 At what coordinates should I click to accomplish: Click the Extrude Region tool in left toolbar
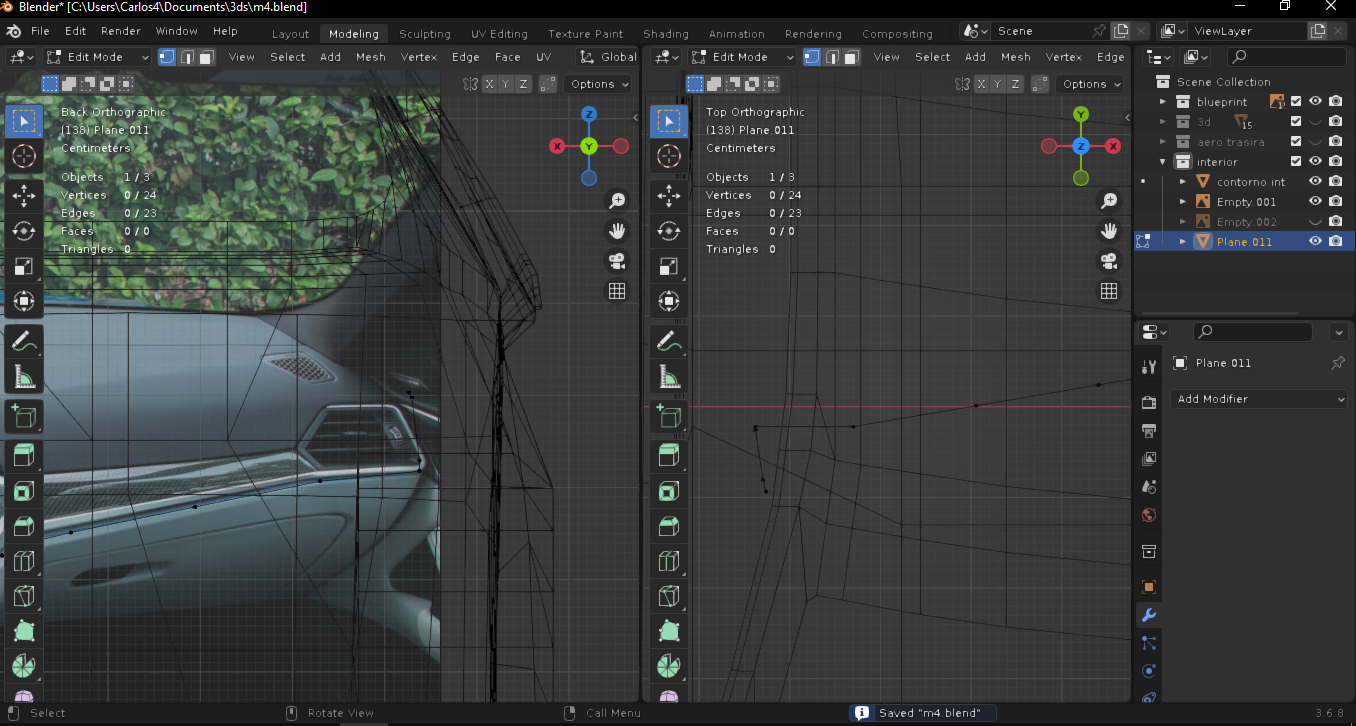tap(24, 456)
